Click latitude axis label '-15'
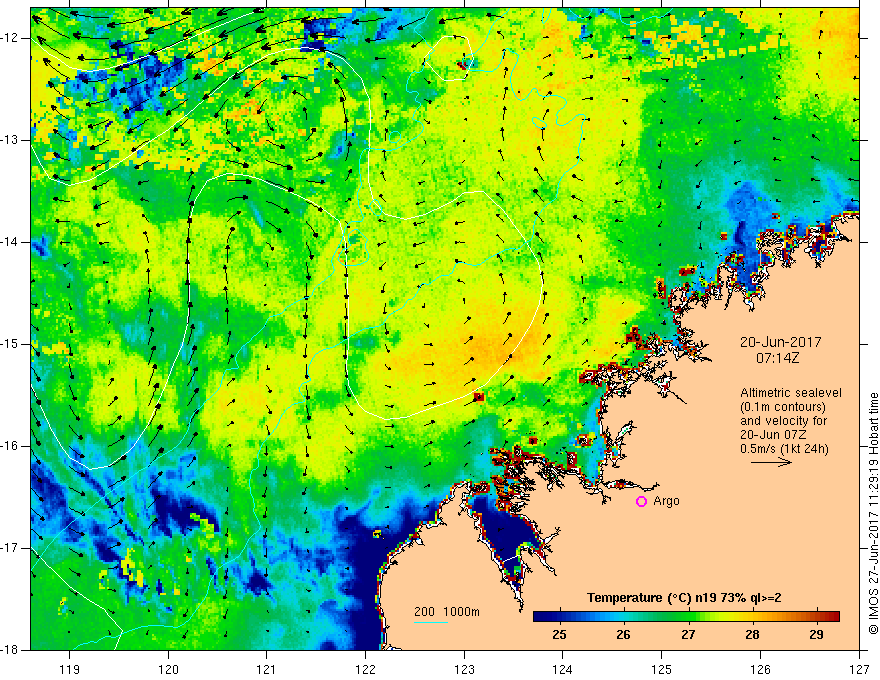Screen dimensions: 880x680 (x=11, y=344)
